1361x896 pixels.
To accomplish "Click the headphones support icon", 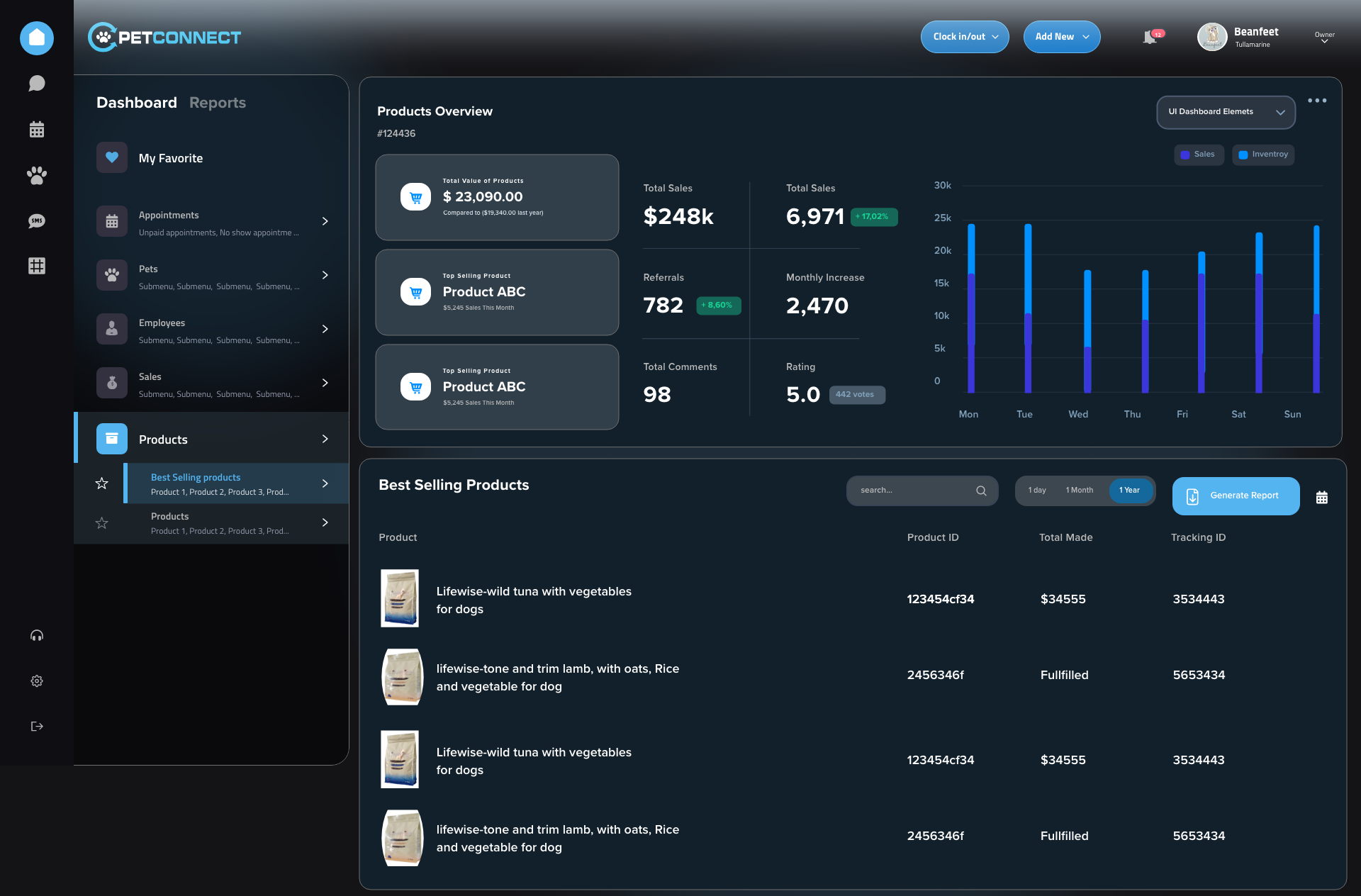I will click(37, 636).
